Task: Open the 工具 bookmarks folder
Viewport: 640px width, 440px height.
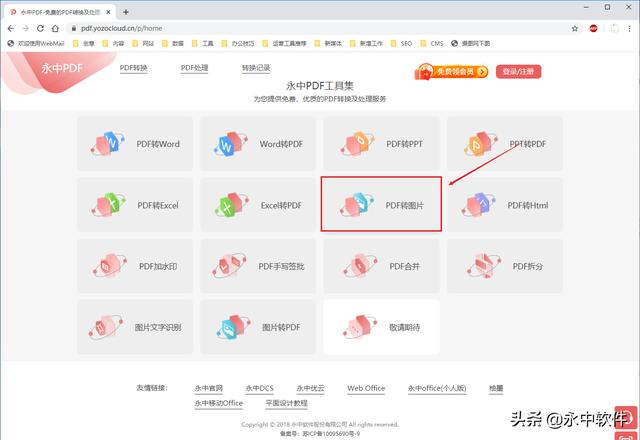Action: tap(203, 43)
